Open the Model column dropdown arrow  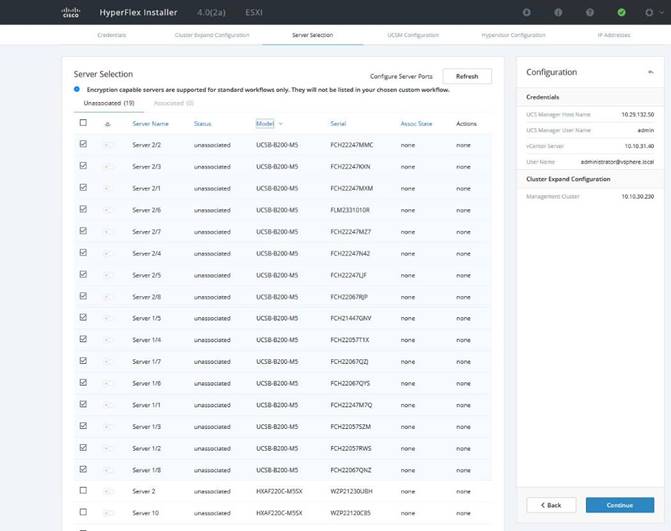click(281, 124)
